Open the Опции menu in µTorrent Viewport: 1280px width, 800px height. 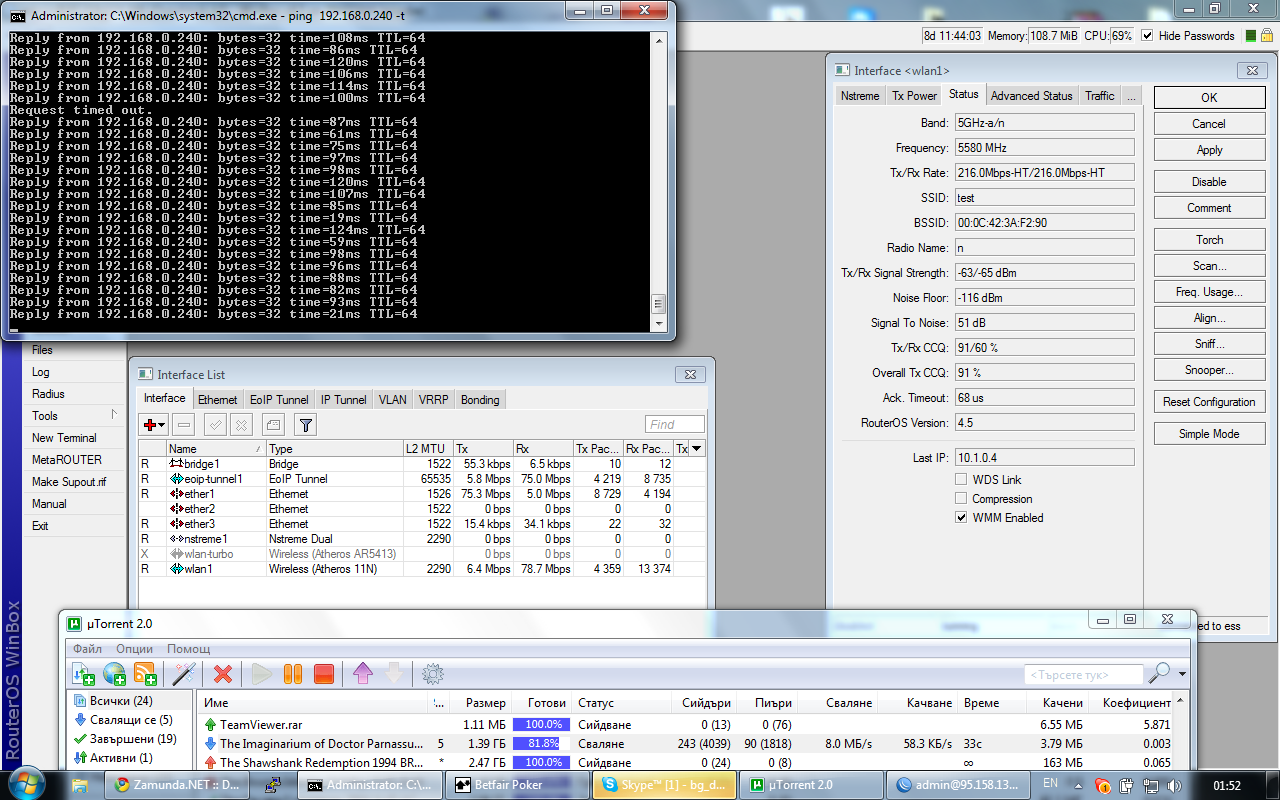[x=135, y=649]
